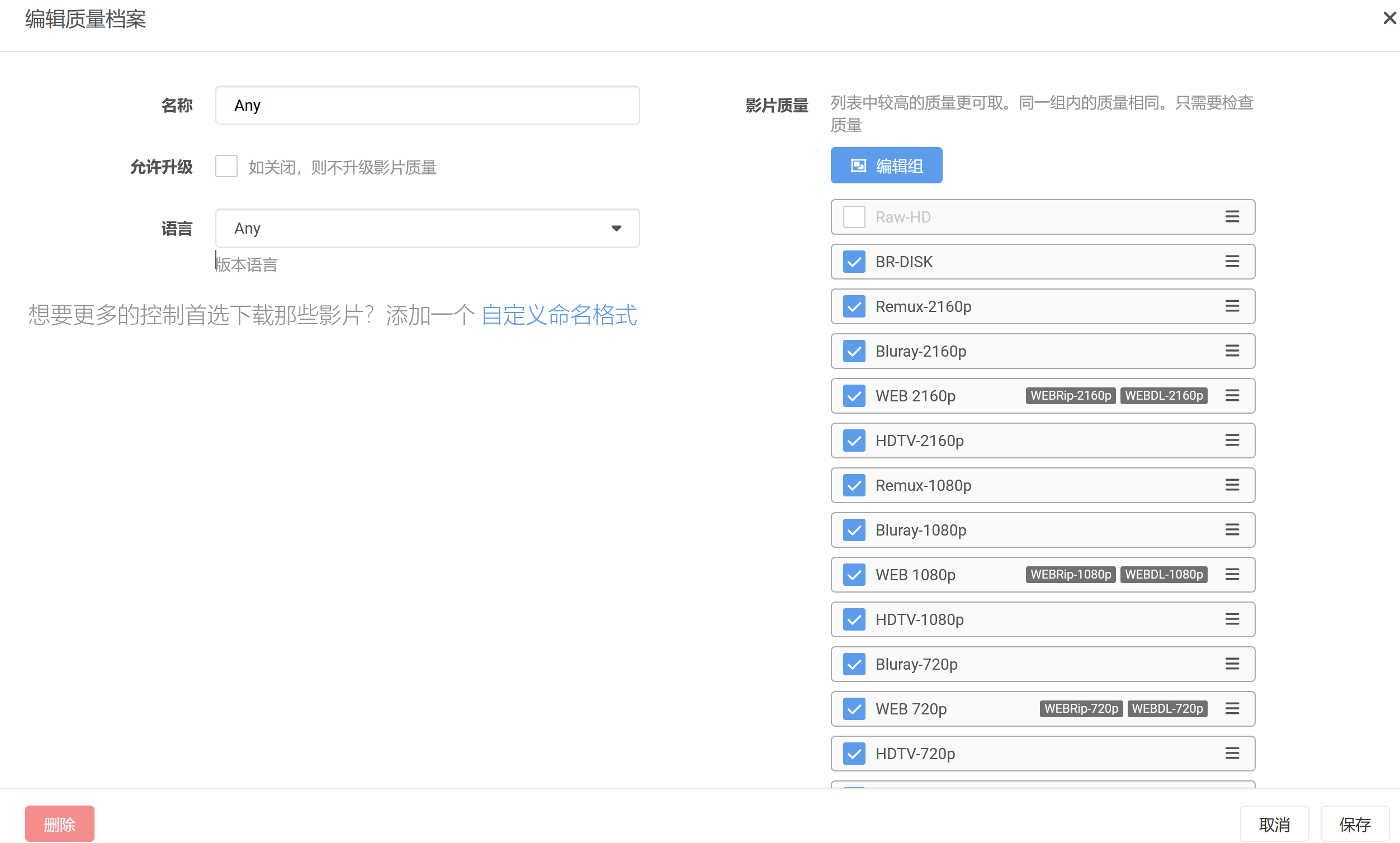Click the Bluray-1080p label text
The width and height of the screenshot is (1400, 843).
(x=920, y=530)
